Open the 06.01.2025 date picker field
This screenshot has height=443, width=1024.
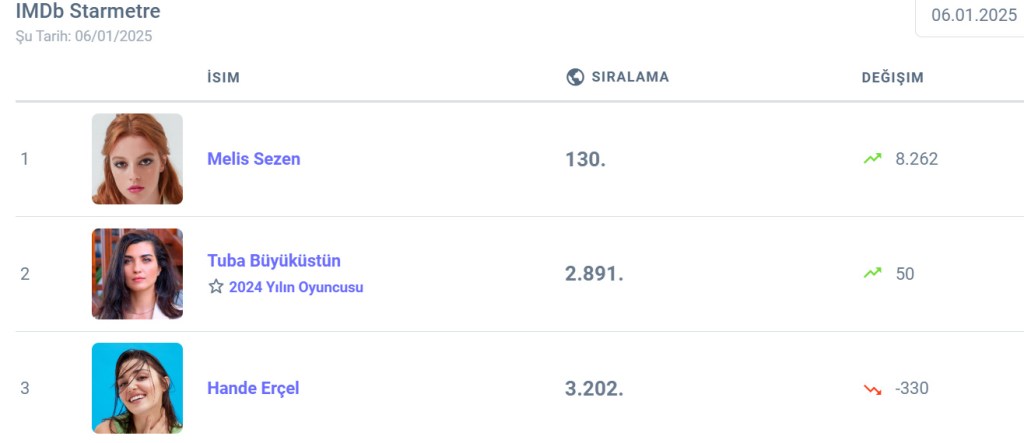(972, 15)
